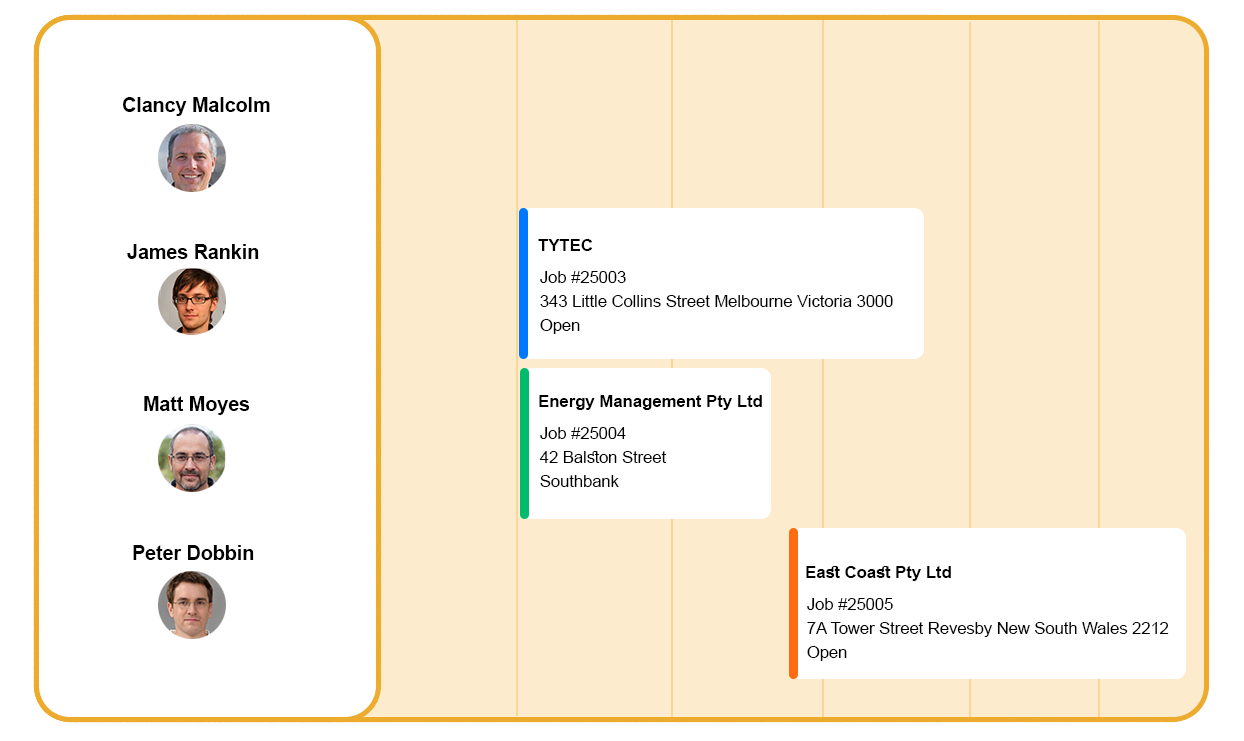1244x741 pixels.
Task: Click the orange color bar on East Coast card
Action: [x=793, y=603]
